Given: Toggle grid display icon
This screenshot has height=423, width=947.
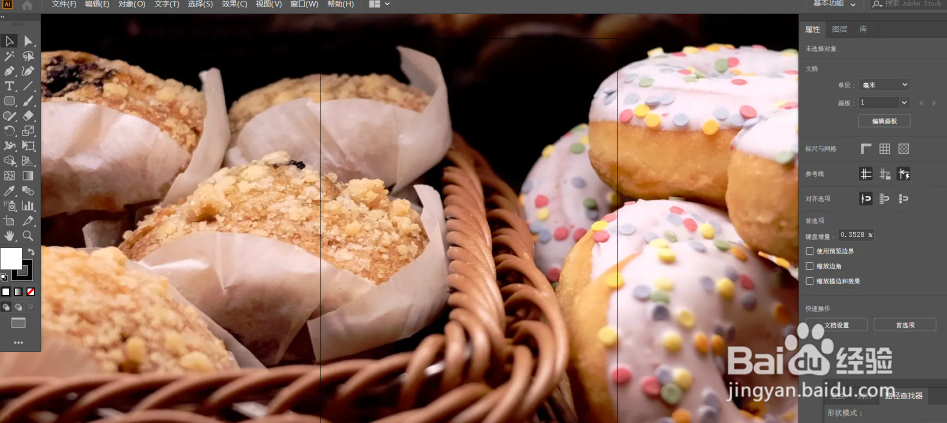Looking at the screenshot, I should pyautogui.click(x=884, y=149).
